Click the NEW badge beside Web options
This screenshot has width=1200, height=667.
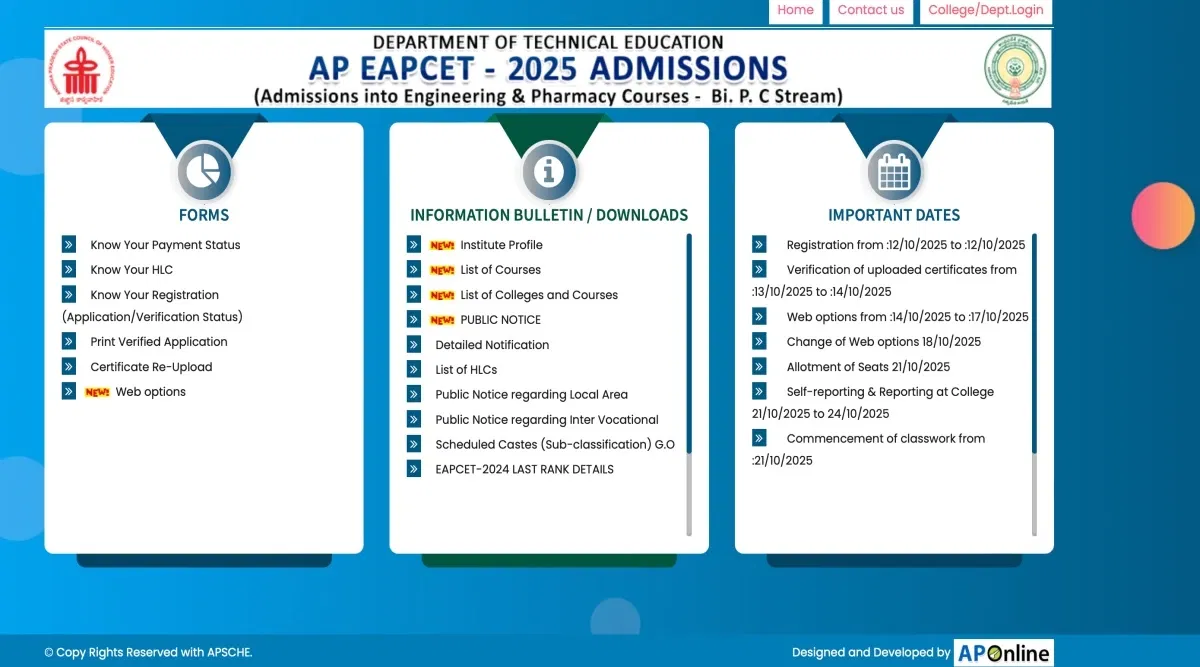(97, 392)
